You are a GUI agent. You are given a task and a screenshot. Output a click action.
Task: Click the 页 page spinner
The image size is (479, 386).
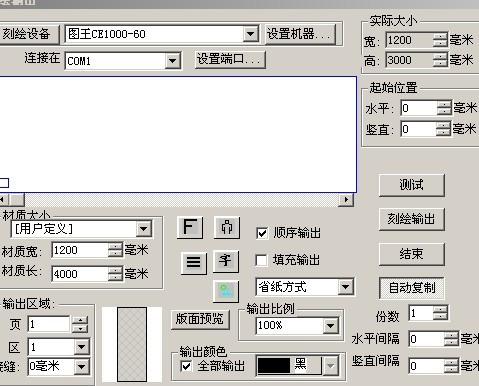80,324
